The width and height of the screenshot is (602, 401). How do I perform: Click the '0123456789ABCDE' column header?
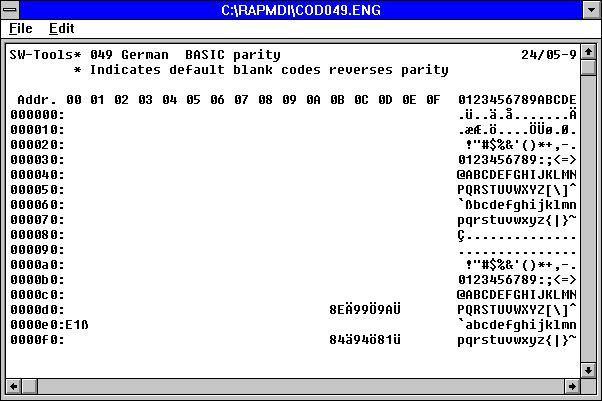coord(517,100)
